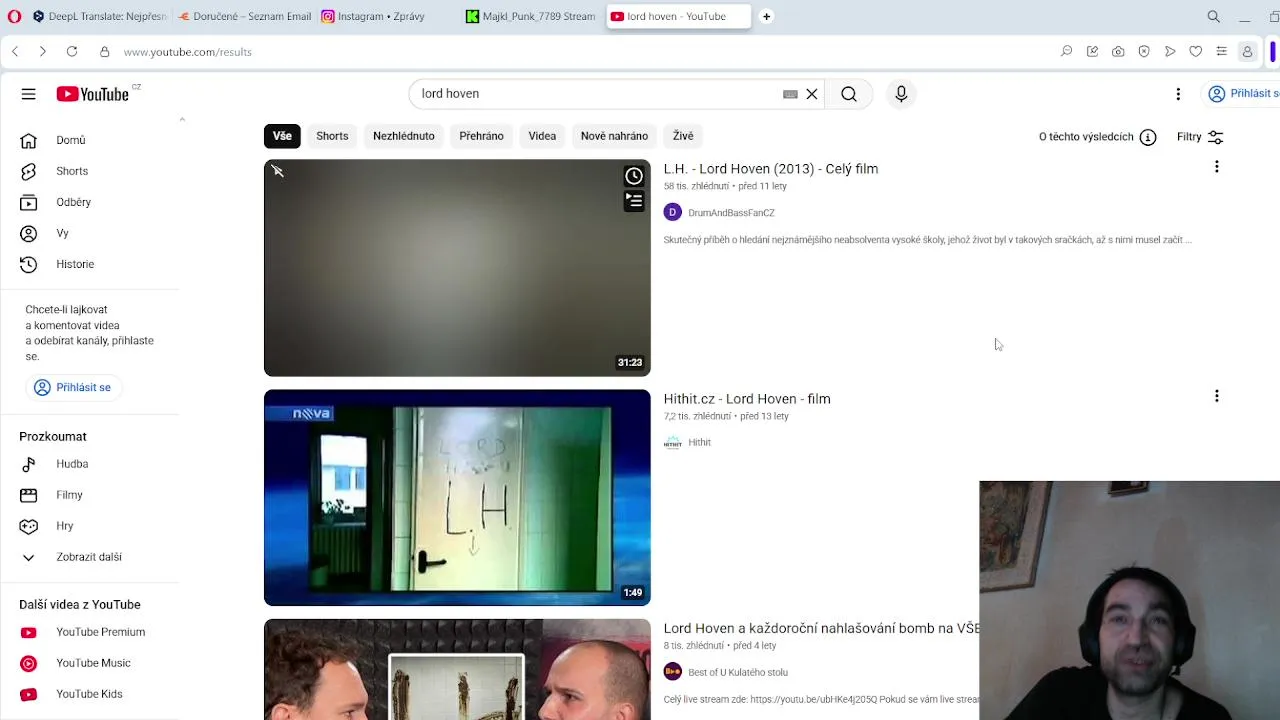Open options for Hithit.cz - Lord Hoven result
This screenshot has height=720, width=1280.
[x=1217, y=396]
